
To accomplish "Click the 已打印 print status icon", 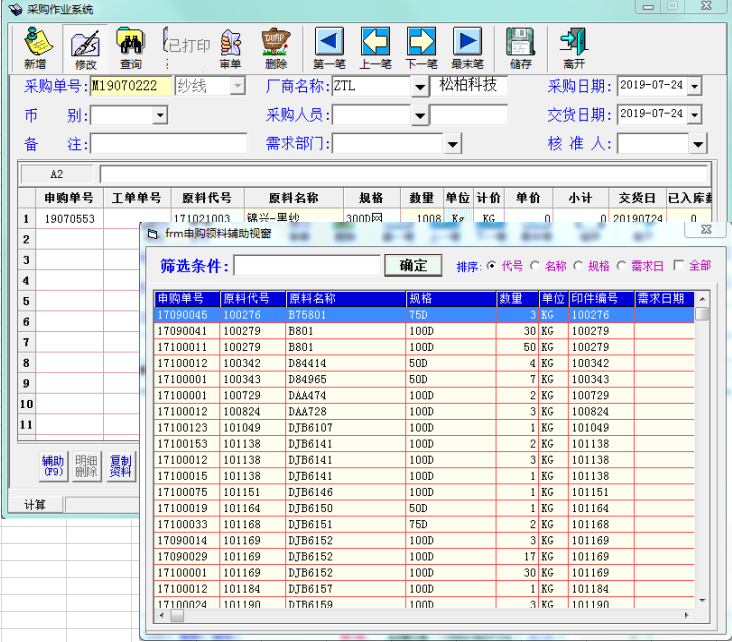I will 187,46.
